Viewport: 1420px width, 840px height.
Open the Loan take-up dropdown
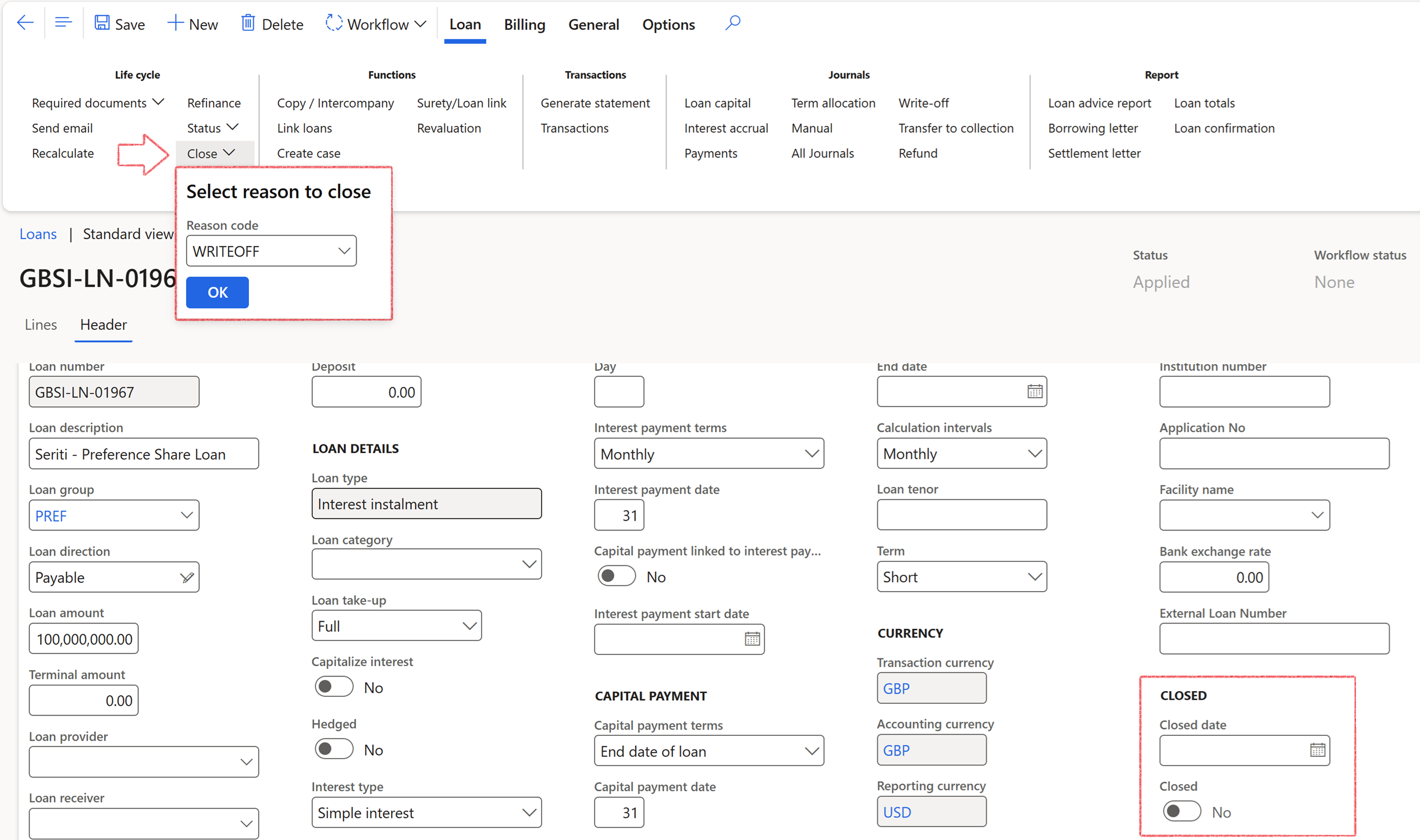click(x=469, y=626)
